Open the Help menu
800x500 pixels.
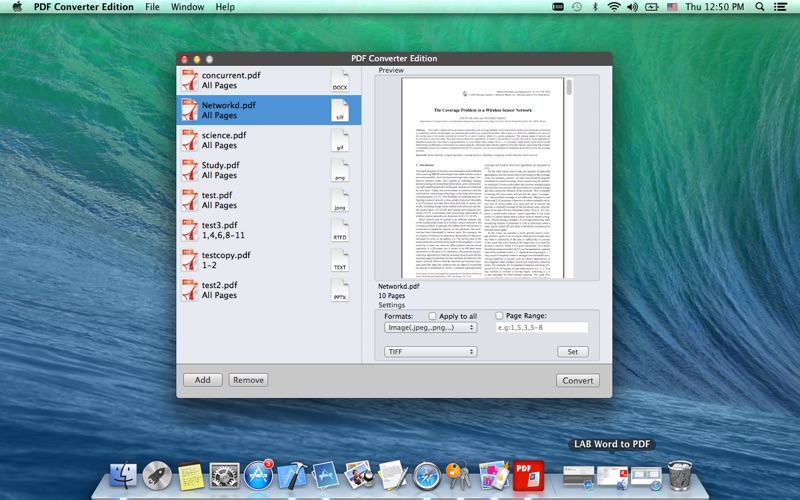pyautogui.click(x=225, y=7)
